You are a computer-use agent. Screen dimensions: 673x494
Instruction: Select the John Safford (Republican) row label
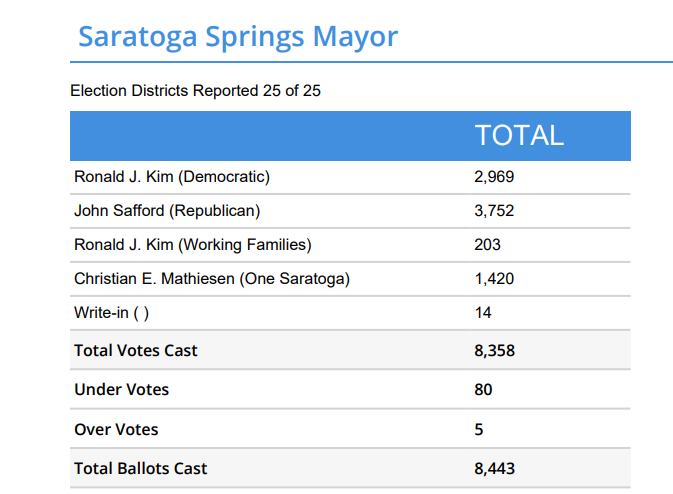(167, 211)
